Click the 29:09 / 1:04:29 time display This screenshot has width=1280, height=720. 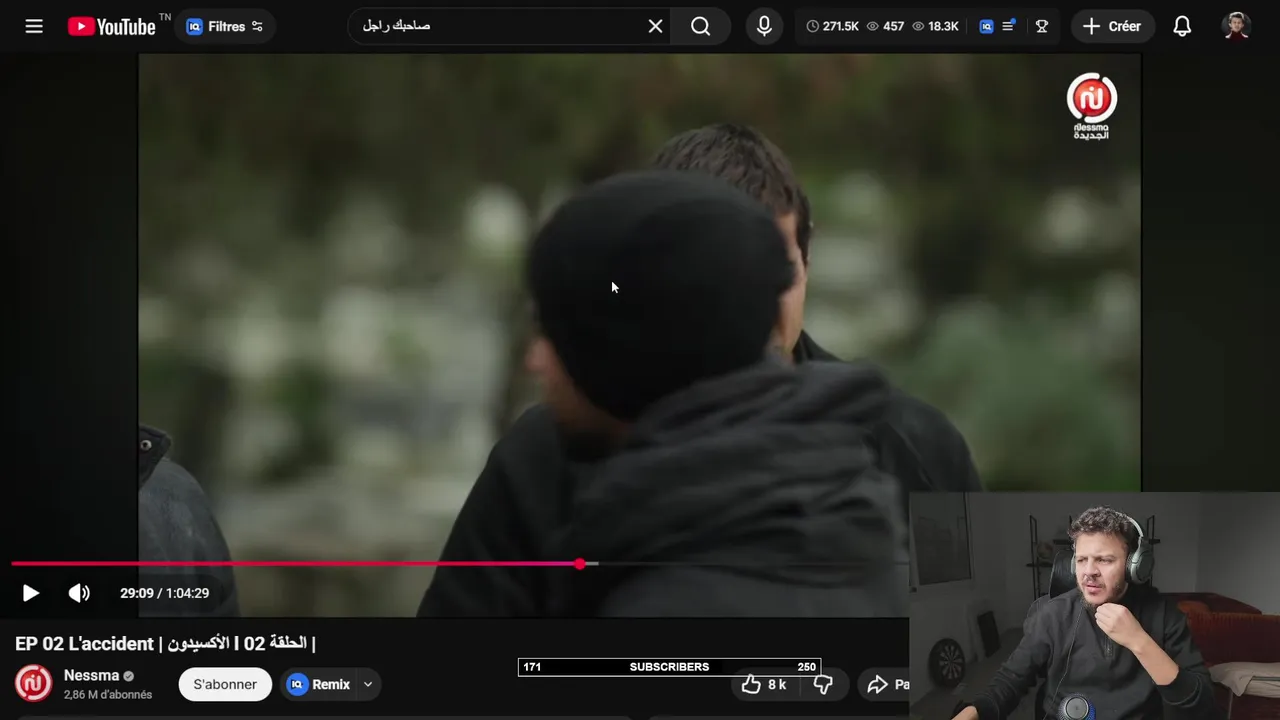click(164, 593)
